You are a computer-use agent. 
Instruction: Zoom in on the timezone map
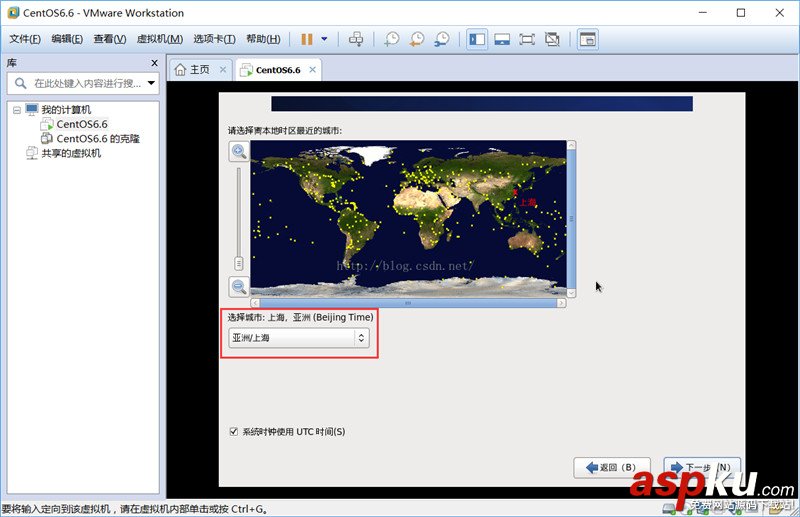[x=239, y=151]
